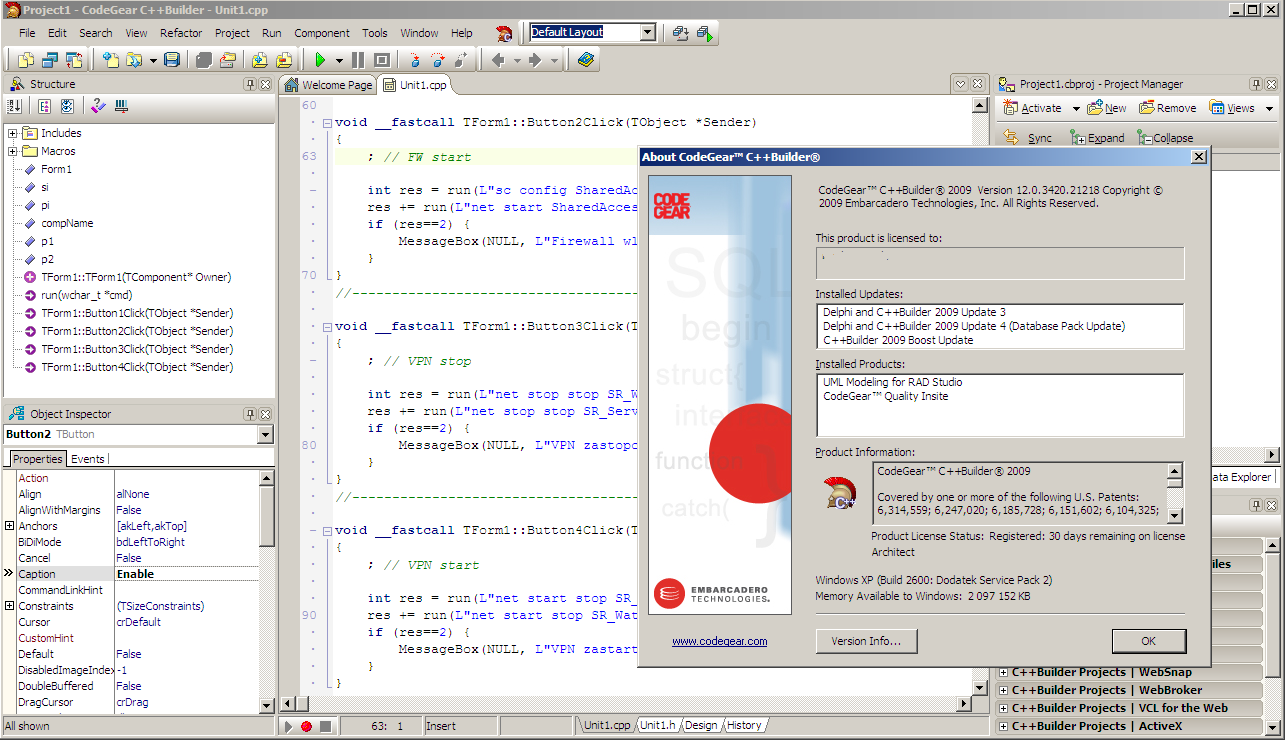Click the Back navigation arrow icon
Viewport: 1285px width, 740px height.
(x=499, y=60)
